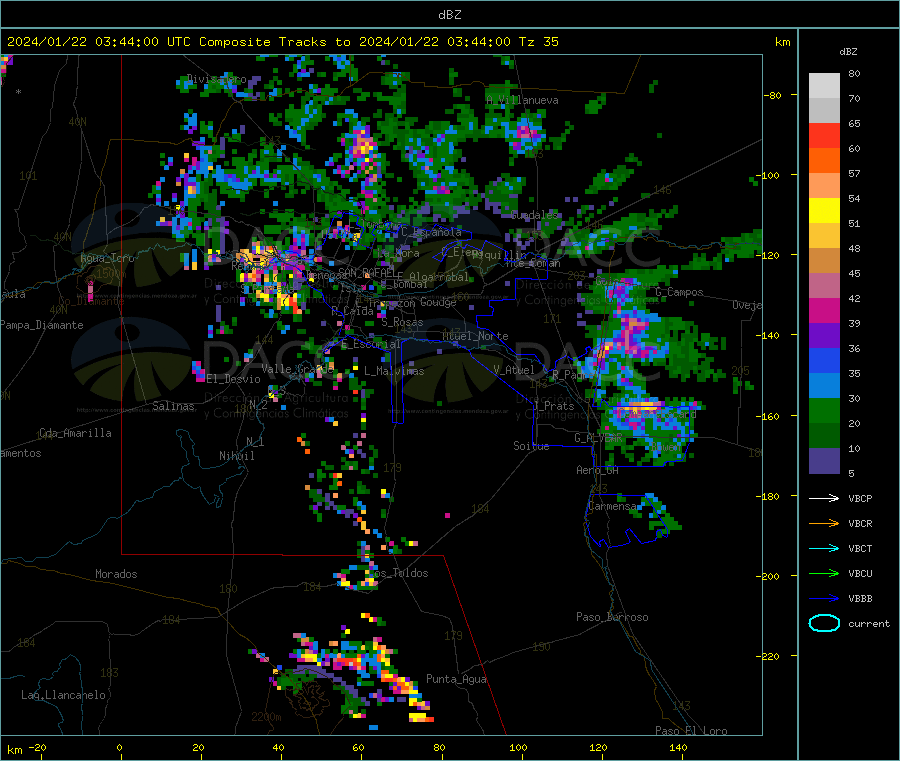Click the 'Punta_Agua' map label

tap(456, 680)
